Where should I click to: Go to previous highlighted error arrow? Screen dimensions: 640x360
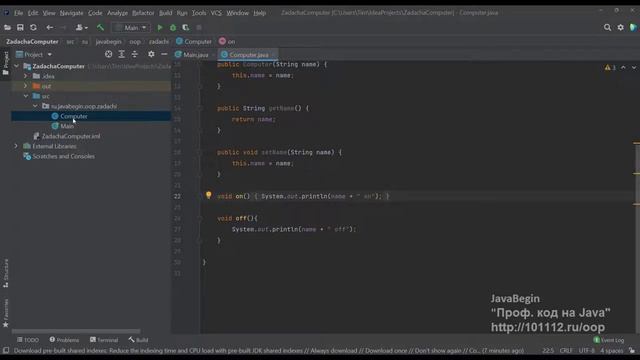click(623, 67)
